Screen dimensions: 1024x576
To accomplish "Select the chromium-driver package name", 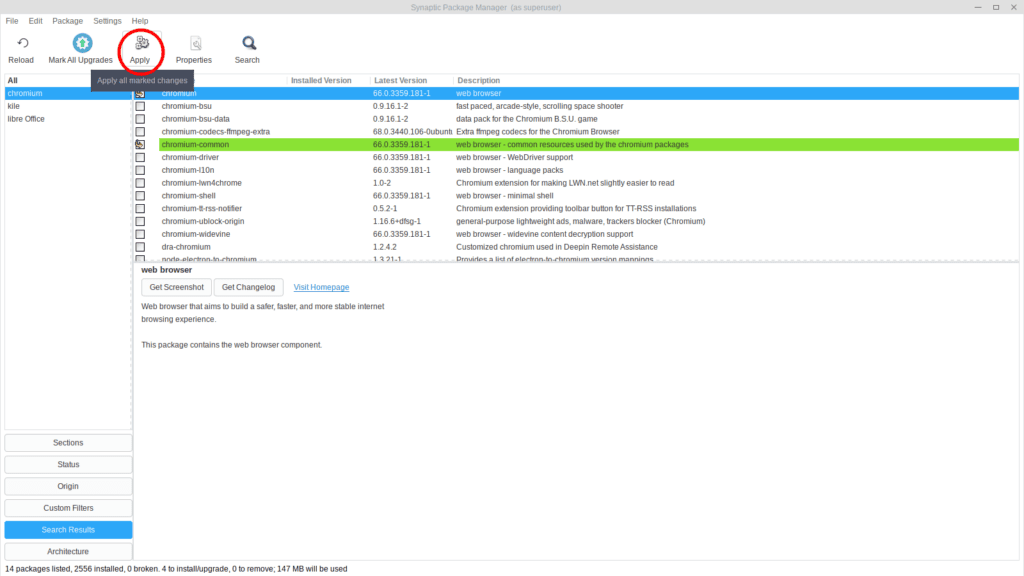I will pyautogui.click(x=190, y=157).
